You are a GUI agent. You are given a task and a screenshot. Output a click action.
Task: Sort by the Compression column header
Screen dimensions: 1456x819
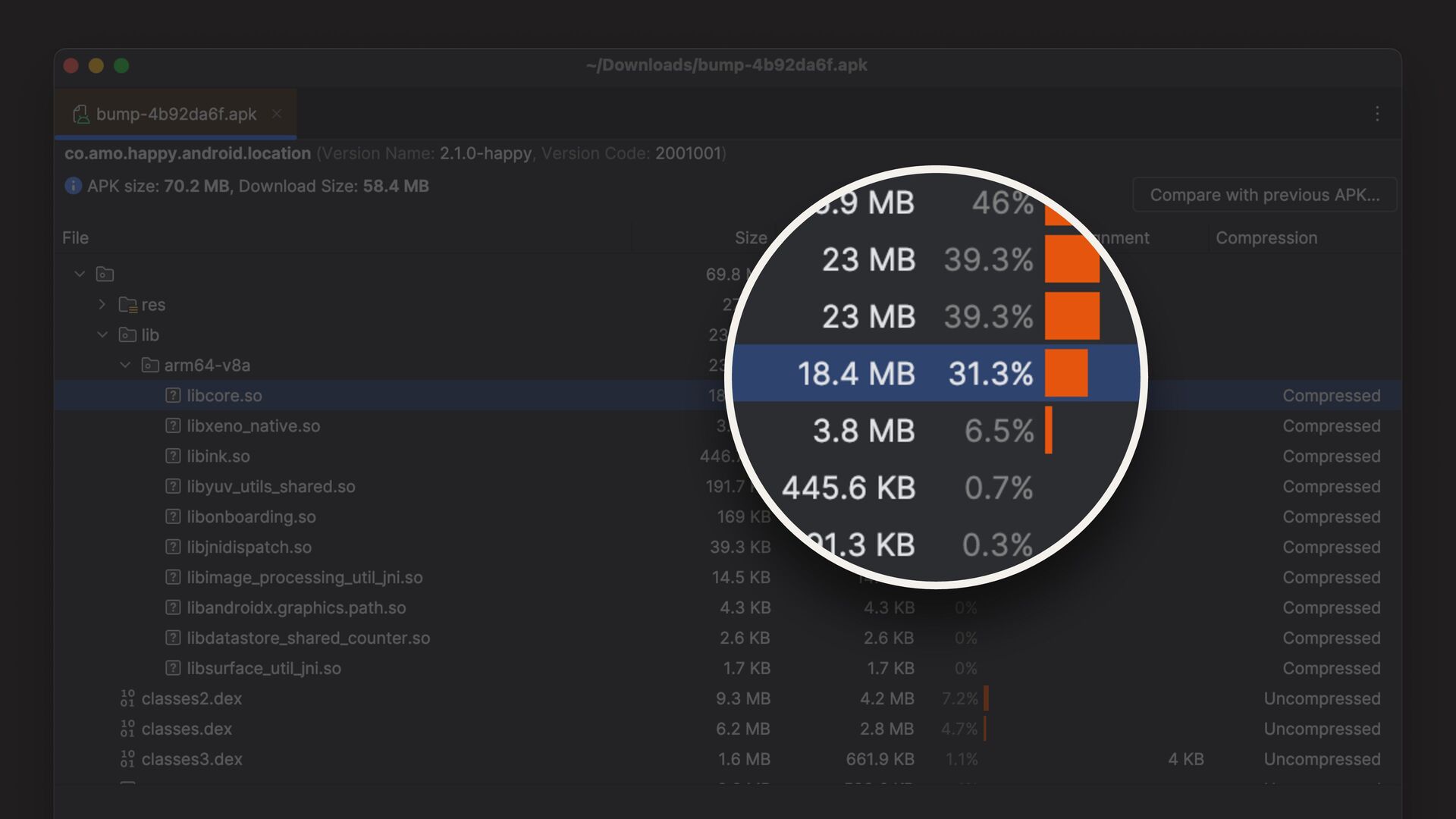click(1266, 237)
